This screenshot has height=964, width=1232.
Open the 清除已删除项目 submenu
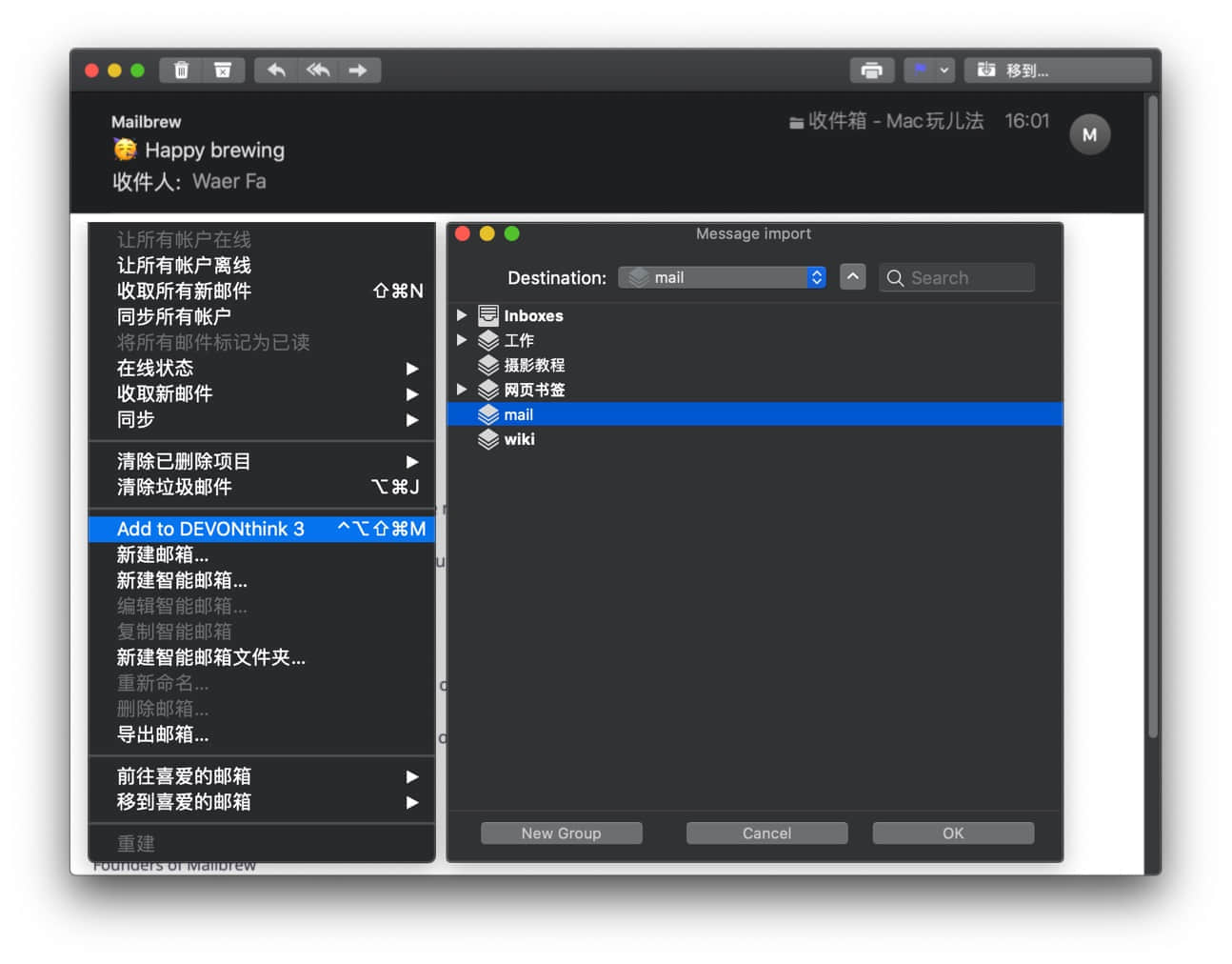click(x=262, y=462)
